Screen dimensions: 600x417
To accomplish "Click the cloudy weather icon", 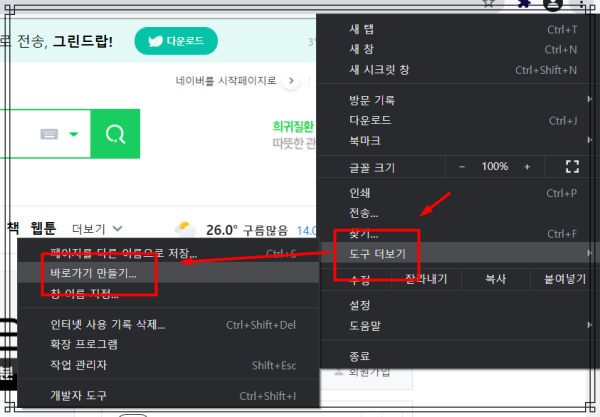I will (x=186, y=229).
